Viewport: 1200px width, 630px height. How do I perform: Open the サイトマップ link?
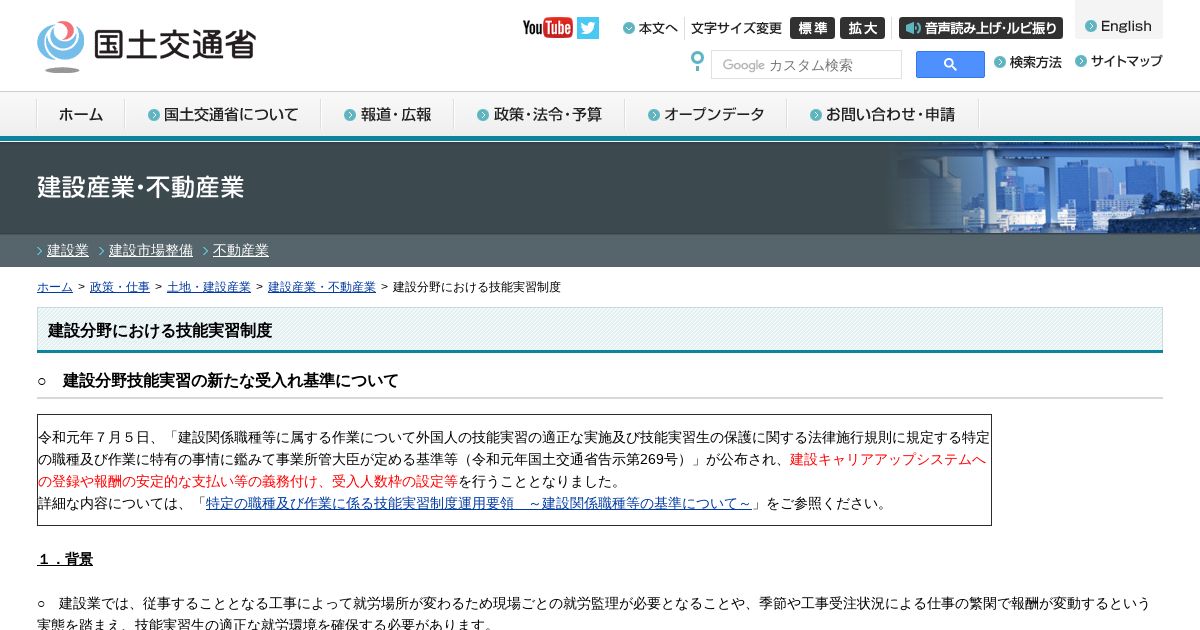coord(1119,61)
